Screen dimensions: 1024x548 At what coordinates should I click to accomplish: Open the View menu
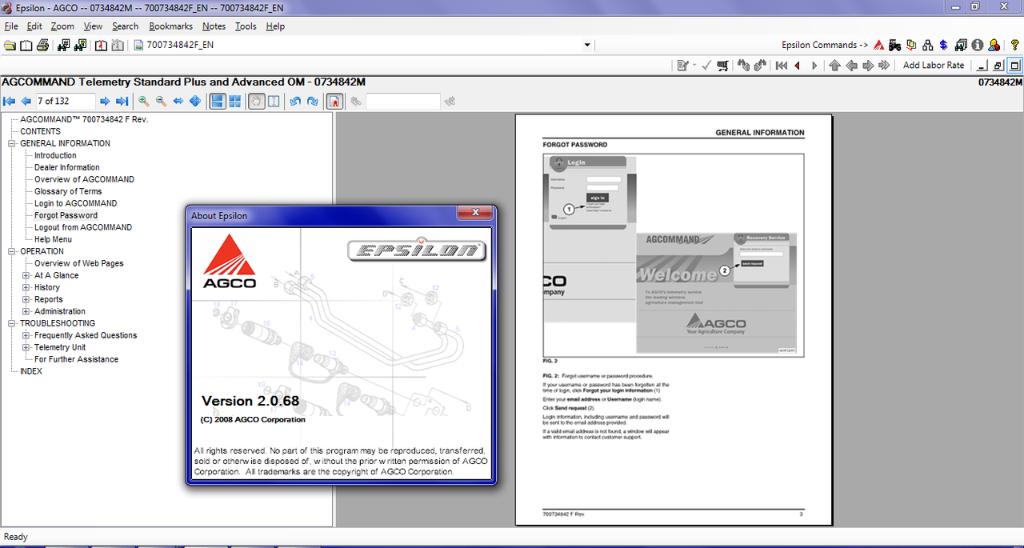point(93,27)
